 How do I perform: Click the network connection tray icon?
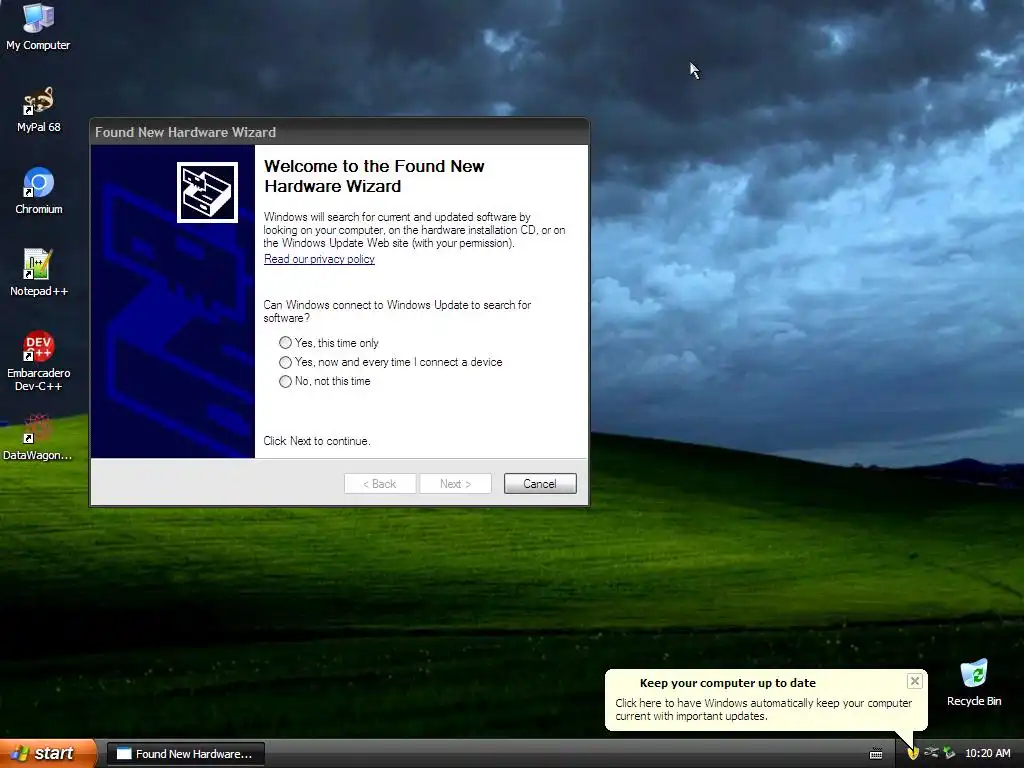click(x=931, y=753)
